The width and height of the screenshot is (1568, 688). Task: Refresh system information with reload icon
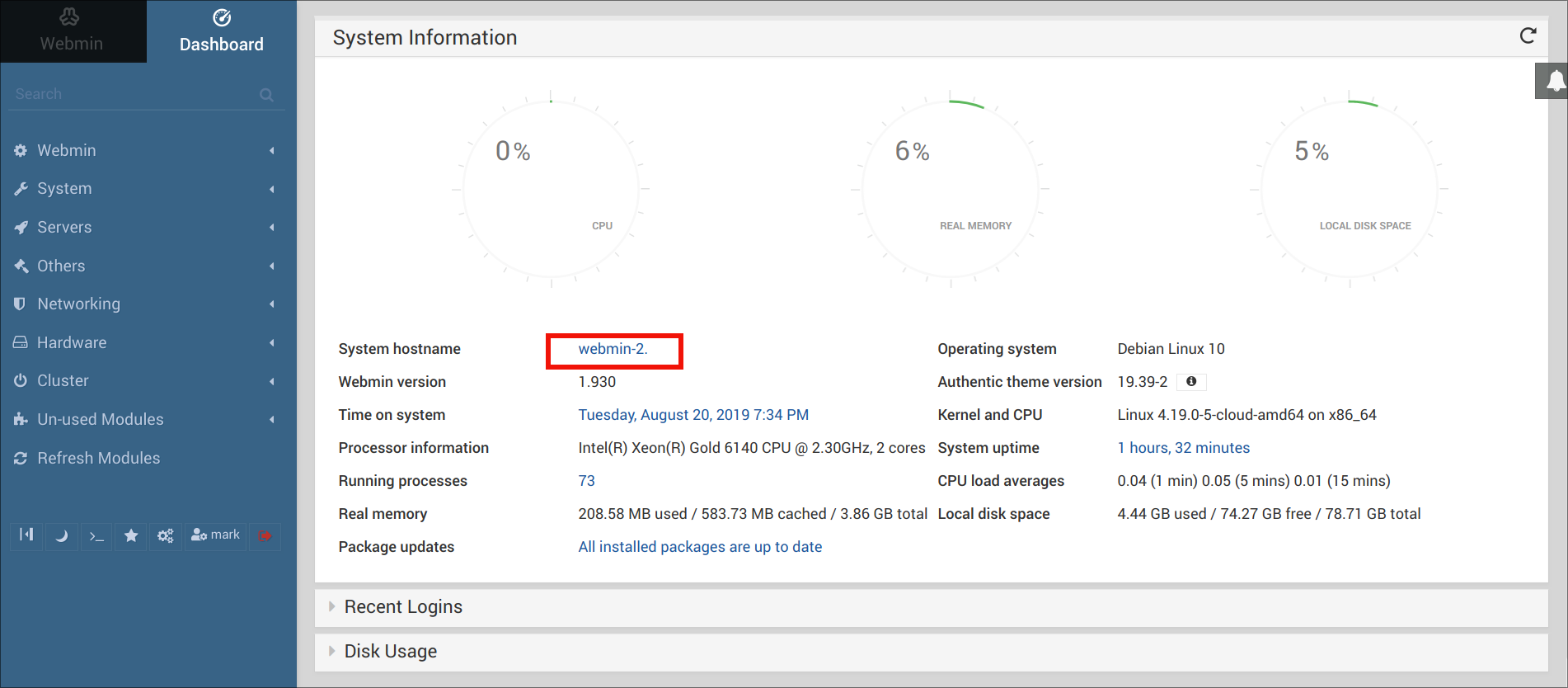pos(1528,35)
